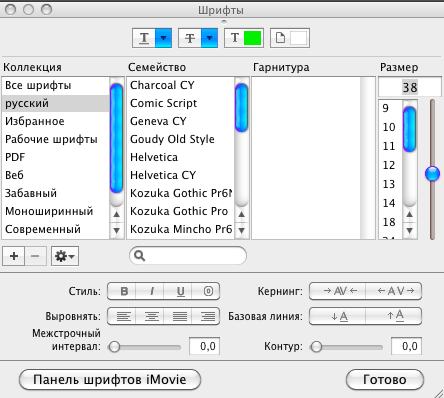444x398 pixels.
Task: Select the Моноширинный collection
Action: [x=56, y=211]
